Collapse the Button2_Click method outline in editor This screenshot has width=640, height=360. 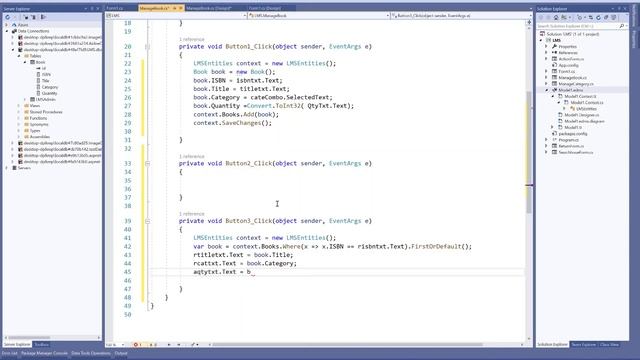tap(147, 163)
